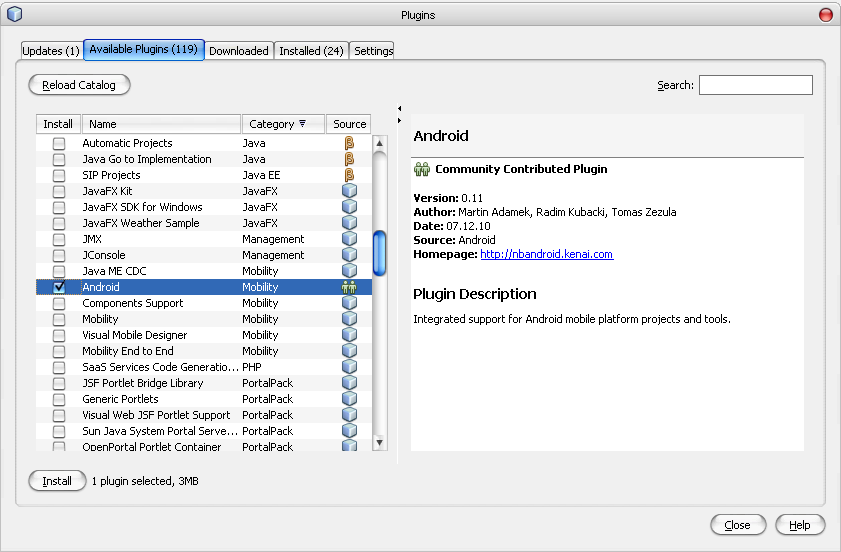The width and height of the screenshot is (841, 552).
Task: Check the Visual Mobile Designer checkbox
Action: [59, 335]
